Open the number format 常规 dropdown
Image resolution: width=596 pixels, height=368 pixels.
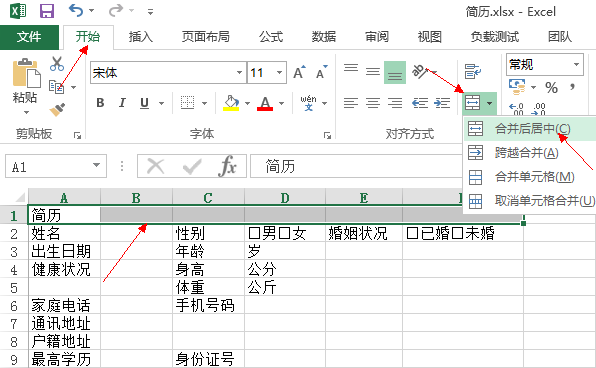point(576,64)
